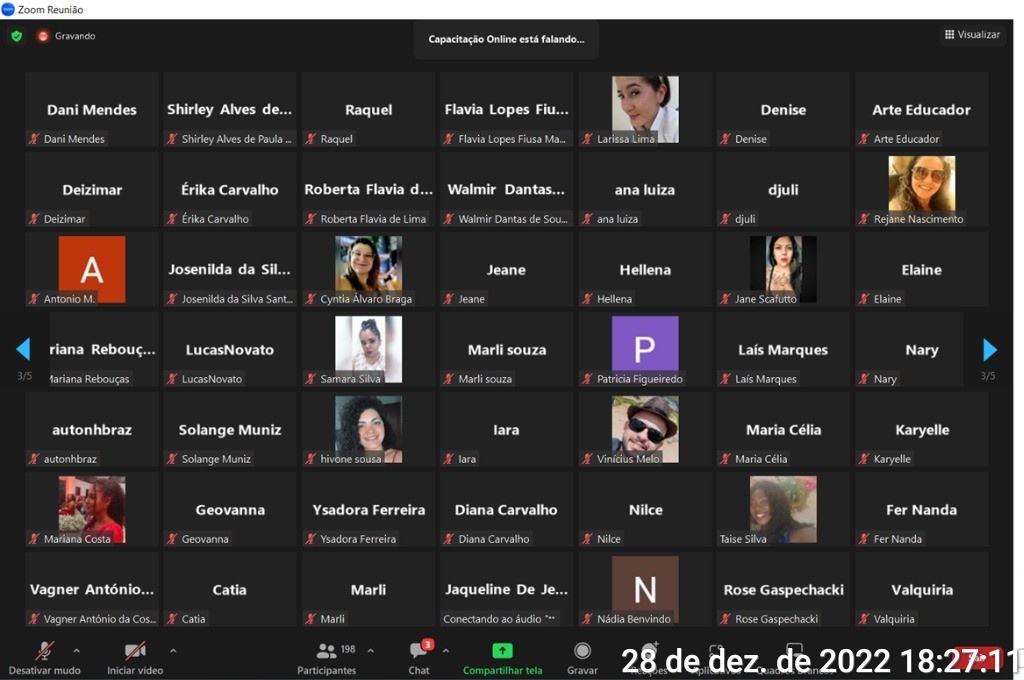Click the Capacitação Online está falando banner
Screen dimensions: 1024x680
(506, 39)
